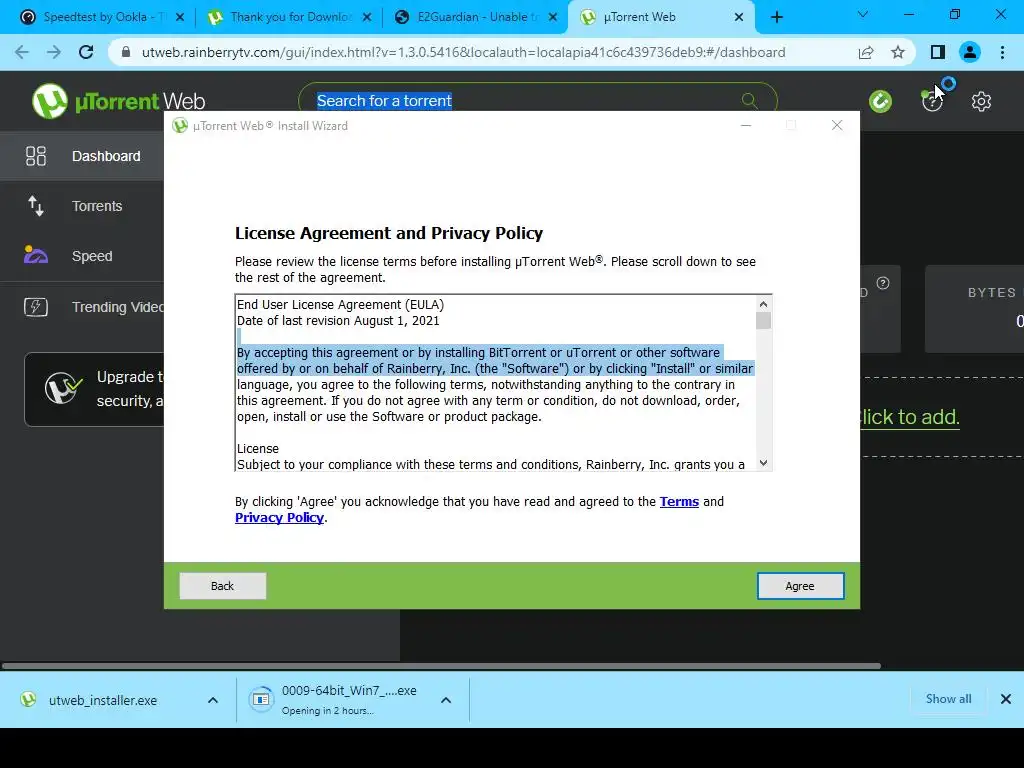The image size is (1024, 768).
Task: Click the EULA scroll down arrow
Action: pos(763,463)
